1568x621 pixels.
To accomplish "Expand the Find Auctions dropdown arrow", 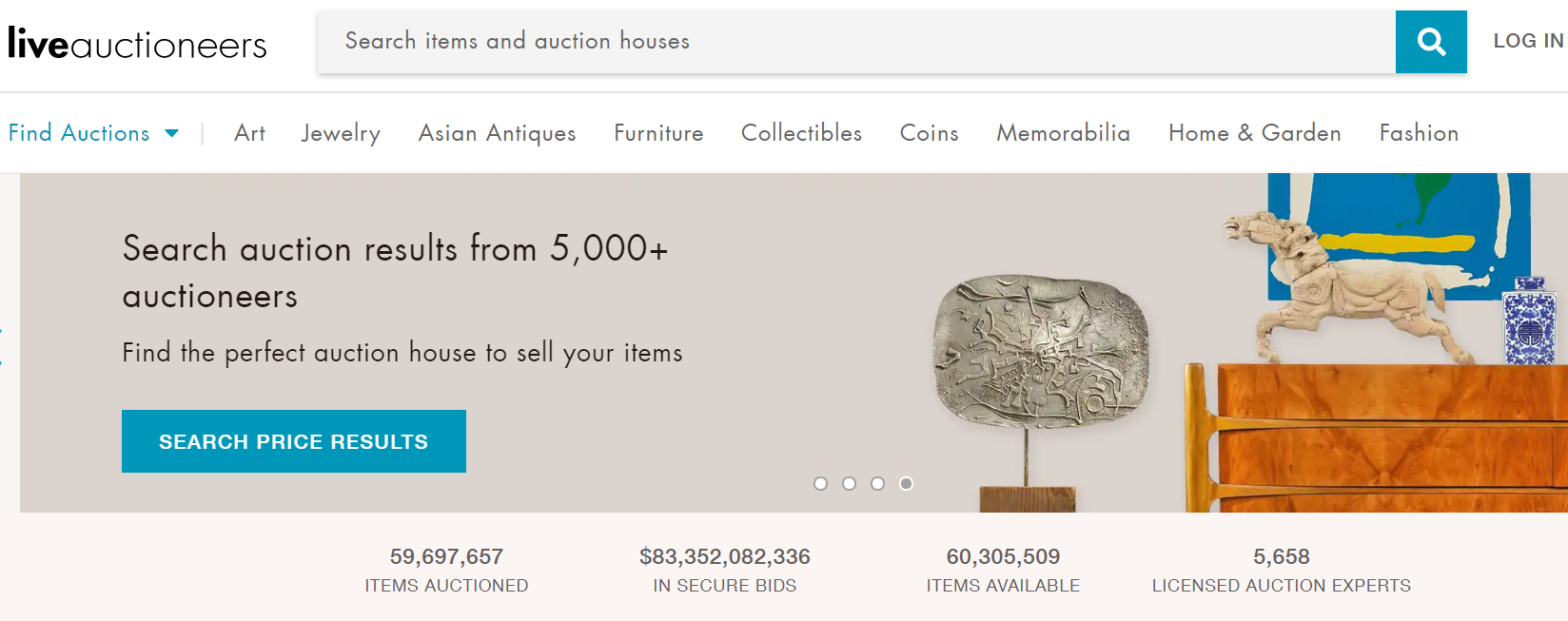I will tap(172, 133).
